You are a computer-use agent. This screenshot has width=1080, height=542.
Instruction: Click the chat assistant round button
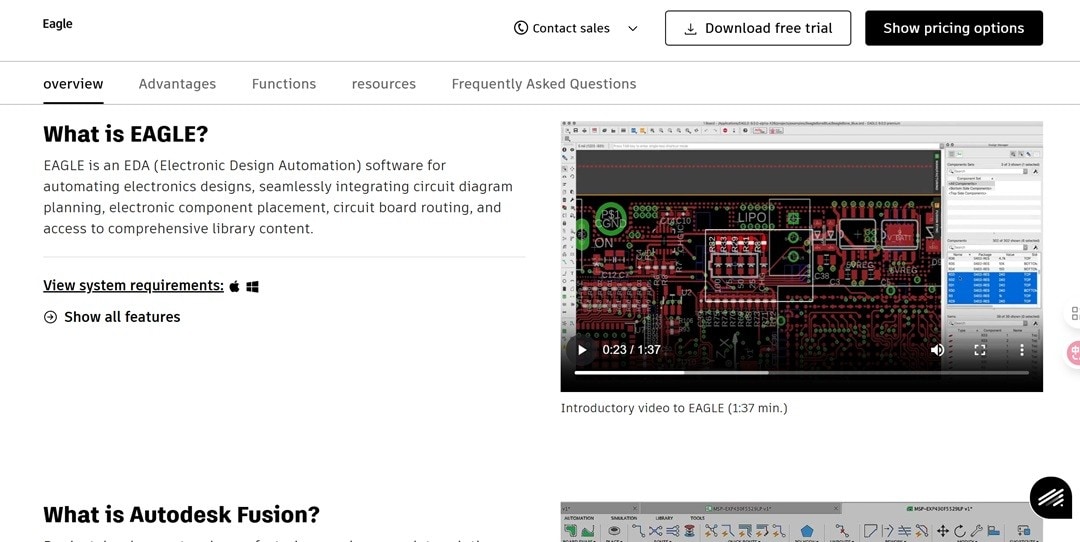coord(1050,497)
